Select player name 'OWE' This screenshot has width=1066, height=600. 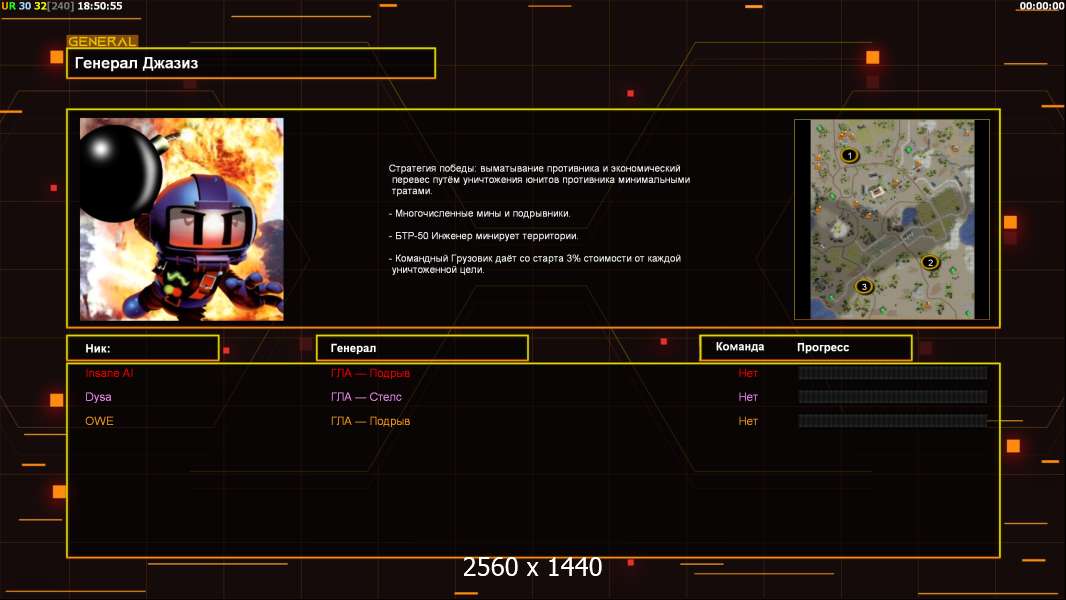click(x=99, y=421)
